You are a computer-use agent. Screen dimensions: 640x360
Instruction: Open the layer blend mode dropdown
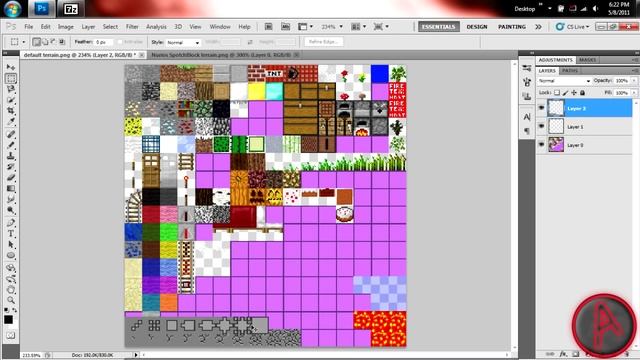click(x=564, y=81)
